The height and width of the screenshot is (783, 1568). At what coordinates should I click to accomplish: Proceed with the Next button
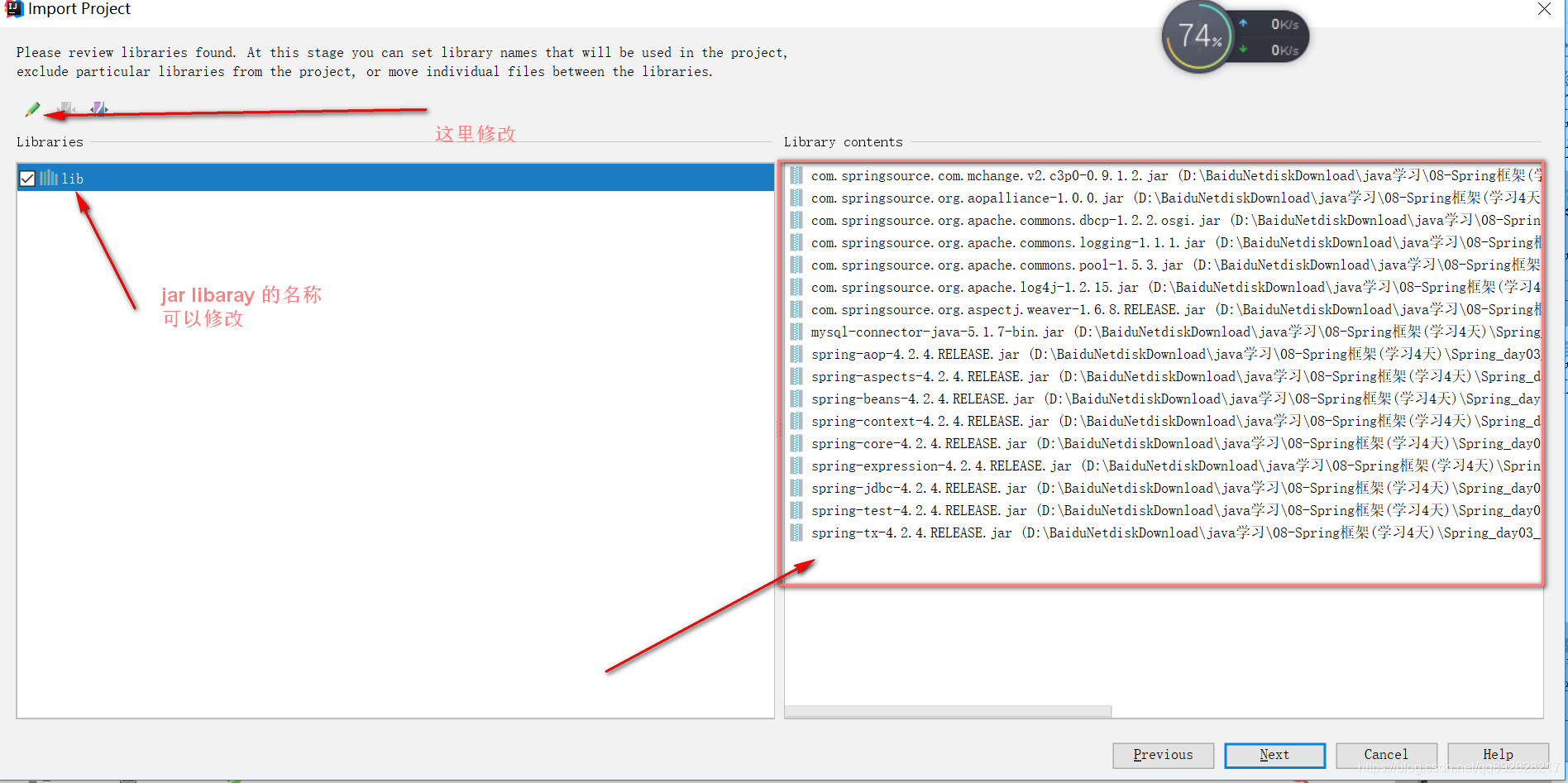tap(1274, 755)
